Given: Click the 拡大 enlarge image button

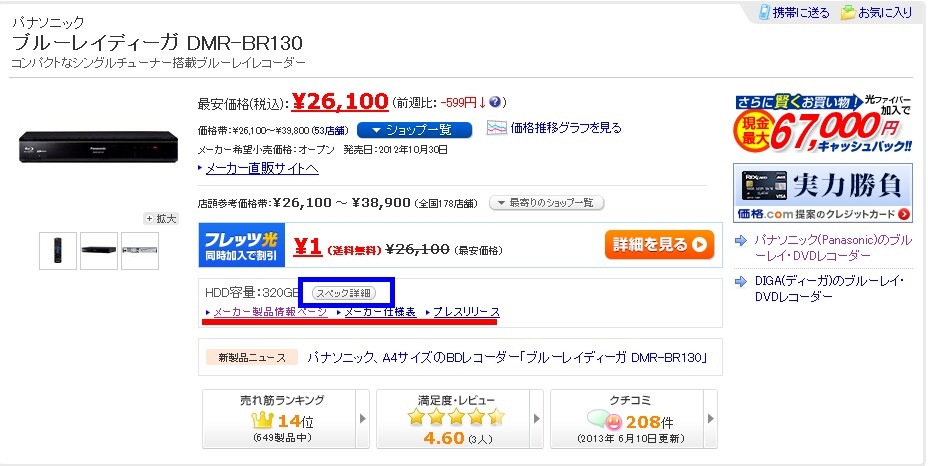Looking at the screenshot, I should tap(161, 218).
